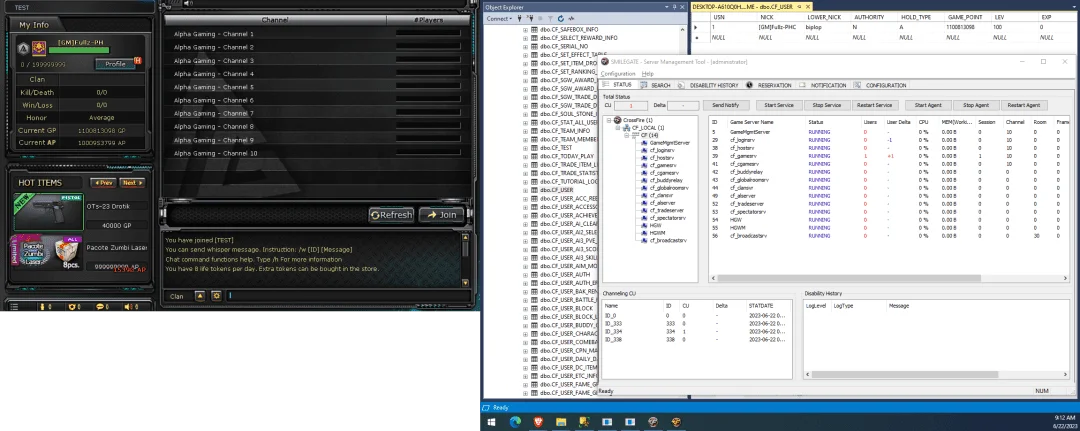Image resolution: width=1080 pixels, height=431 pixels.
Task: Select the ID_334 row in Channeling CU
Action: pos(697,332)
